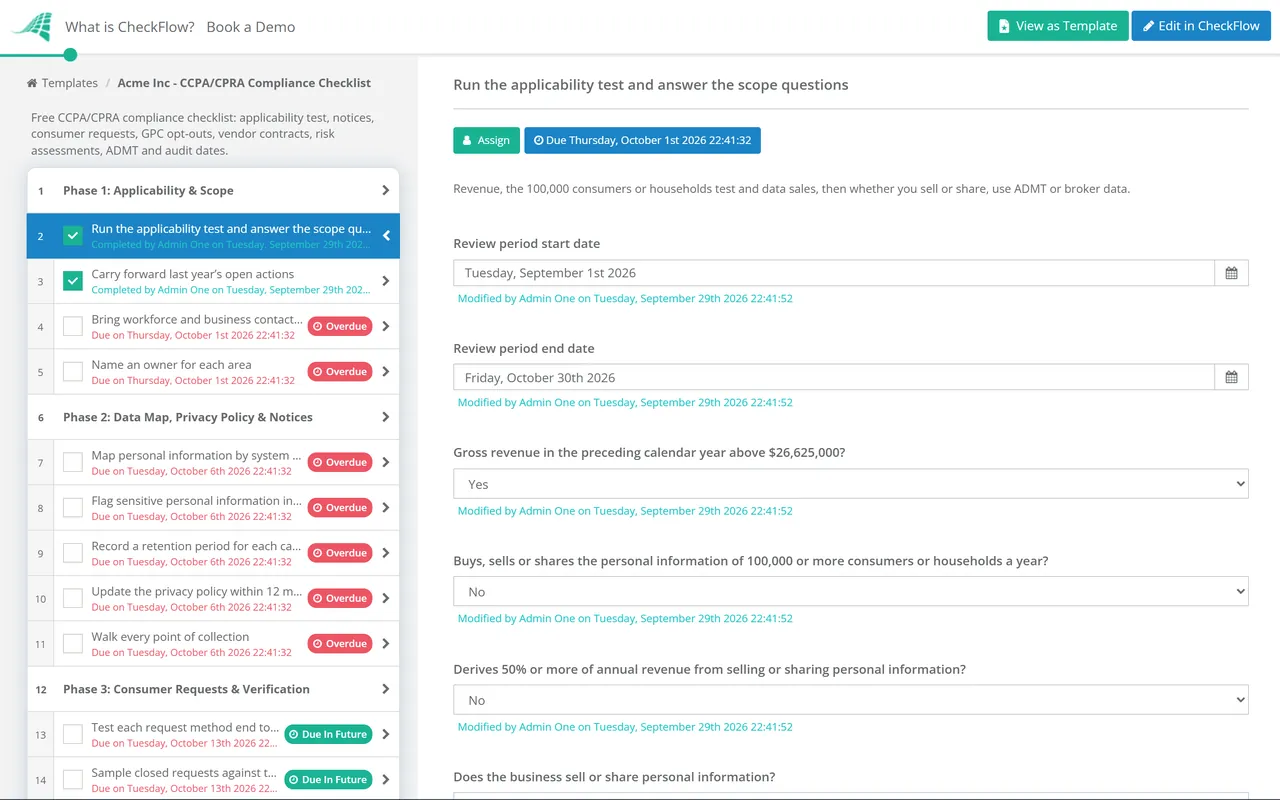Click Overdue badge on 'Record a retention period' row
Viewport: 1280px width, 800px height.
tap(340, 553)
